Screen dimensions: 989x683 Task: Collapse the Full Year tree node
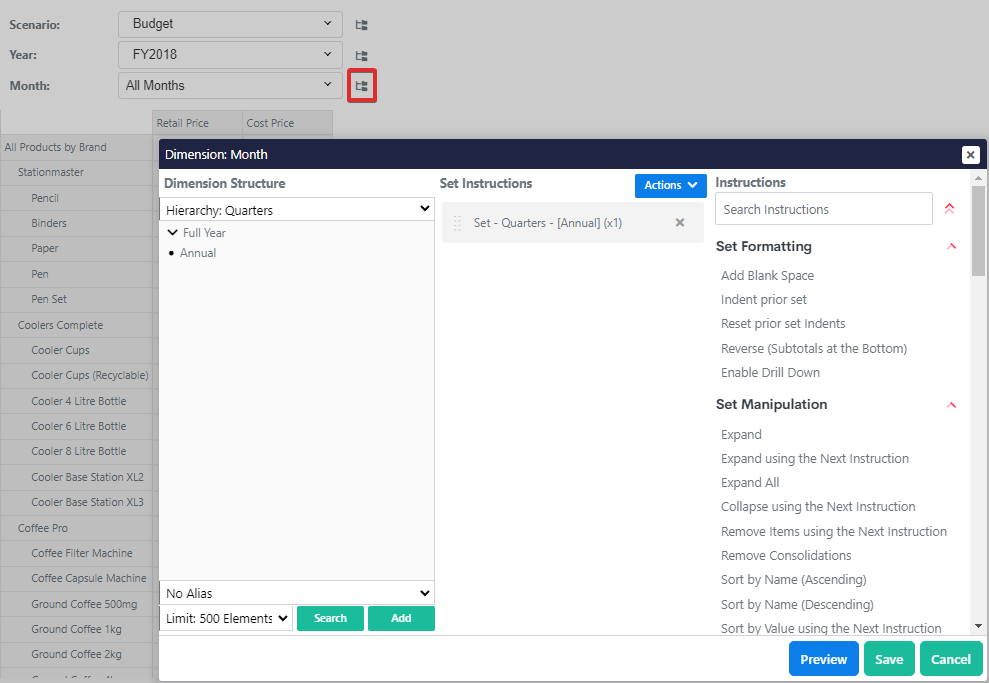[173, 233]
